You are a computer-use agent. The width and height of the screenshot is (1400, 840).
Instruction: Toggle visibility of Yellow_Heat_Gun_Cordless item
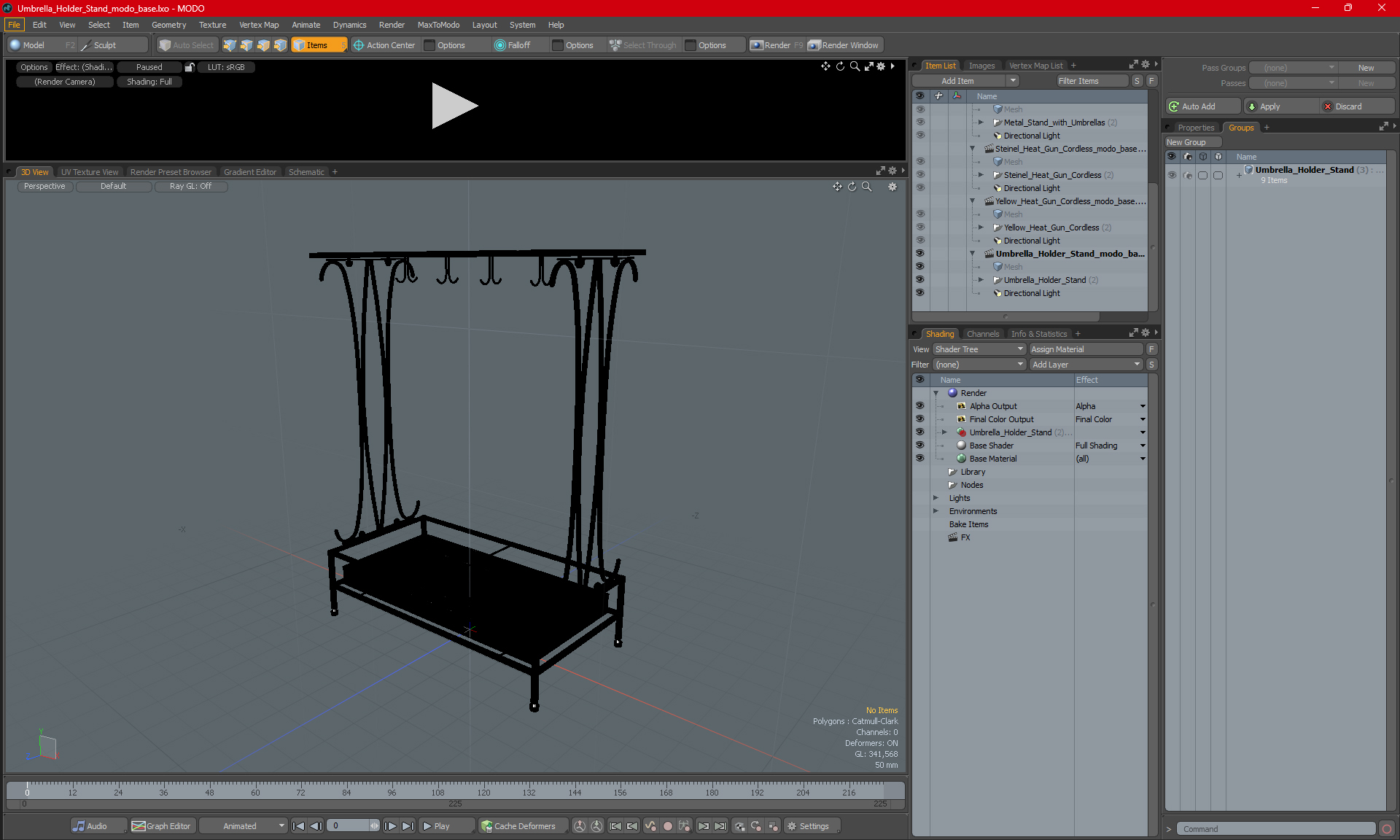(919, 227)
